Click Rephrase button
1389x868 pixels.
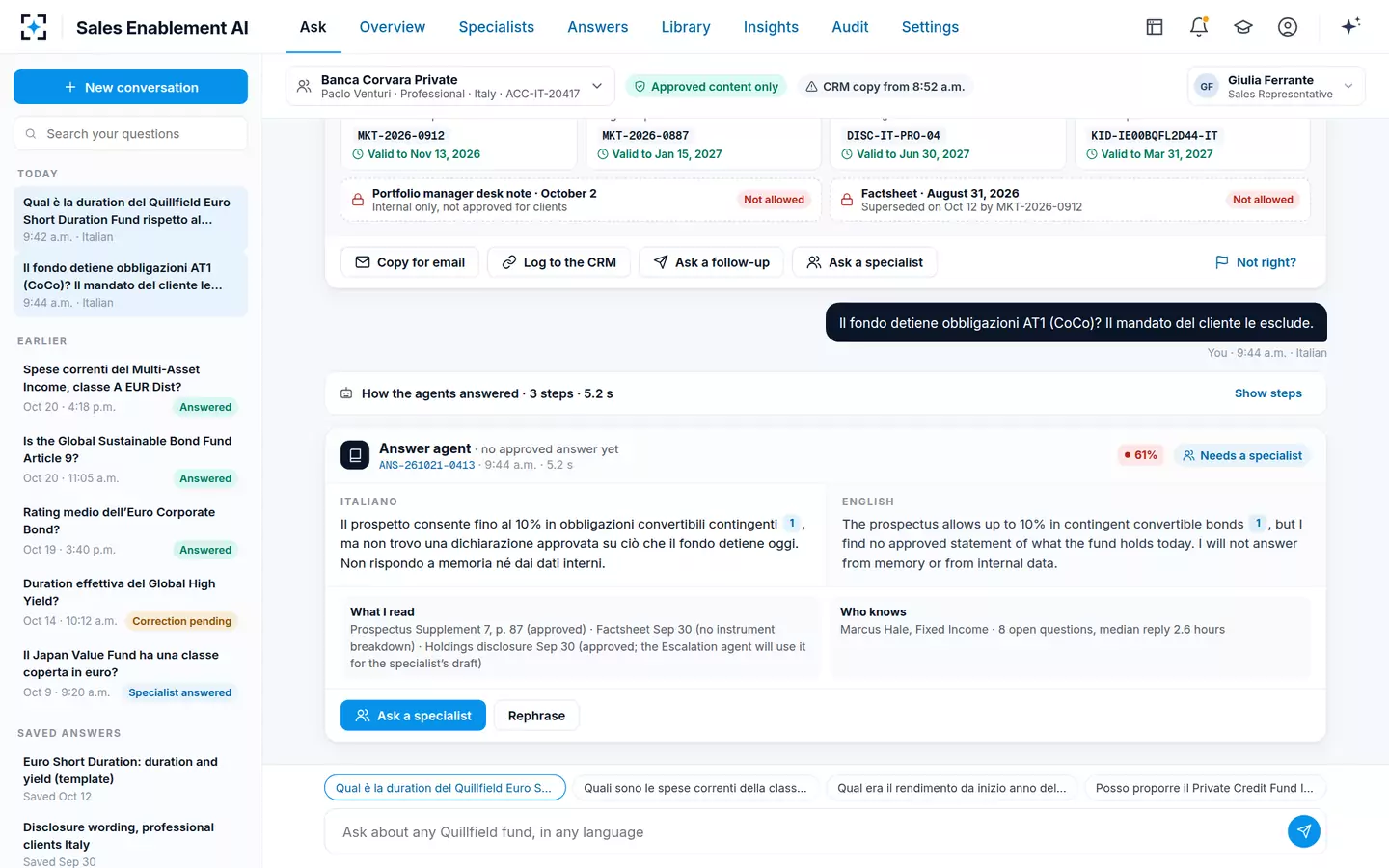tap(536, 716)
